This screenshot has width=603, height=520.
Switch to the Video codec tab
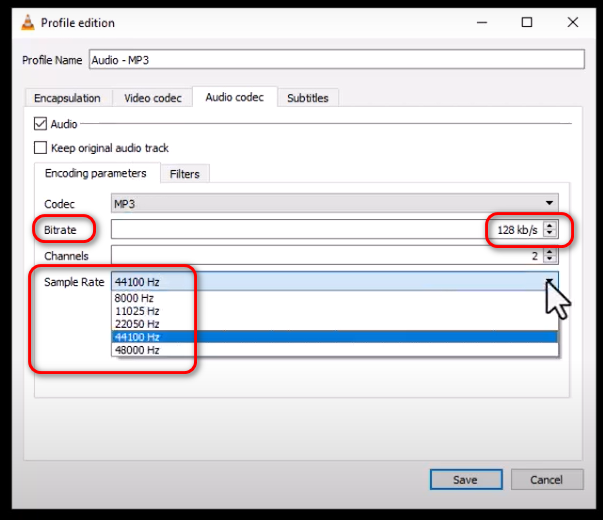click(153, 98)
